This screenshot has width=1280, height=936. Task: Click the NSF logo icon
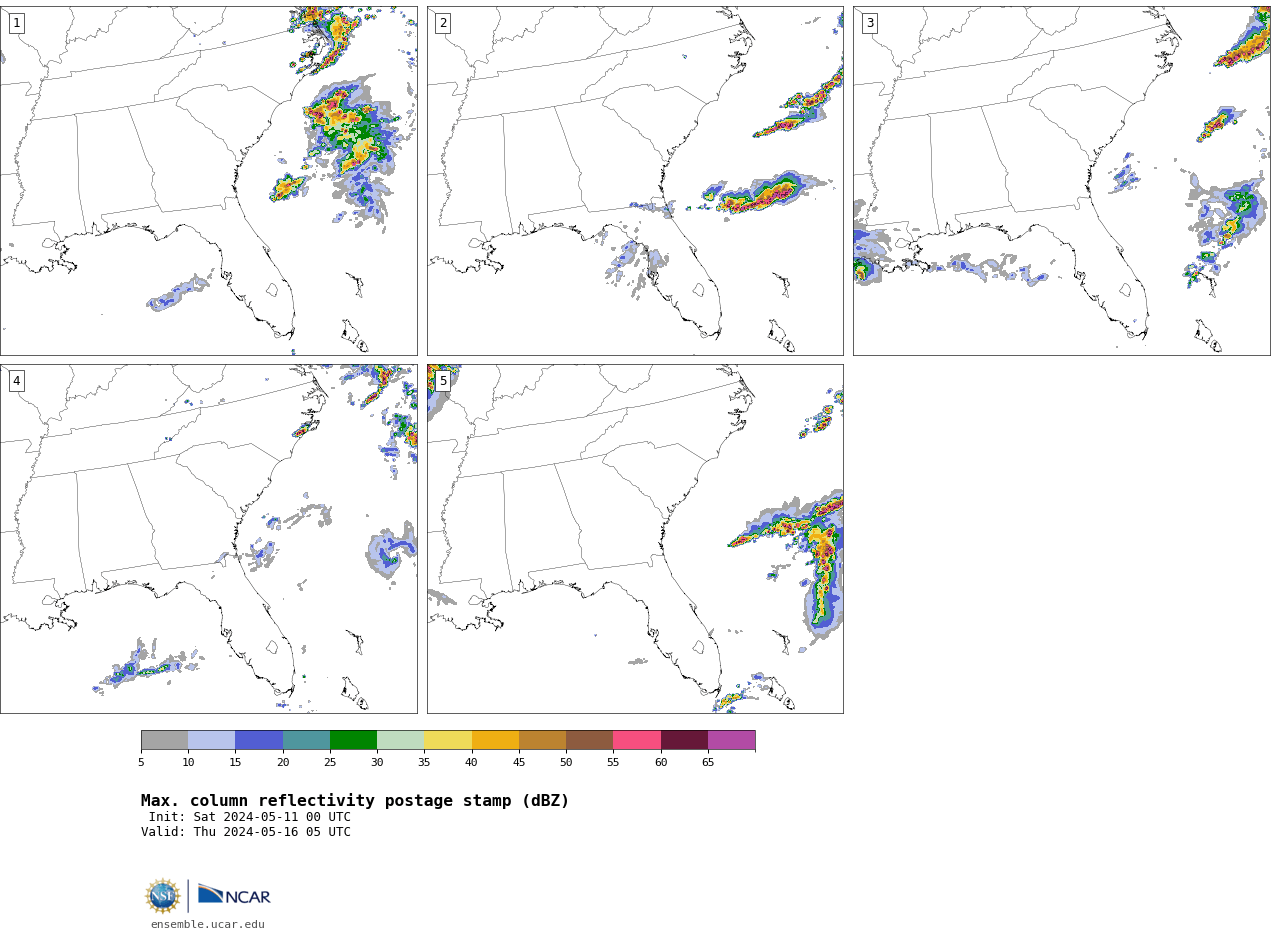point(163,896)
